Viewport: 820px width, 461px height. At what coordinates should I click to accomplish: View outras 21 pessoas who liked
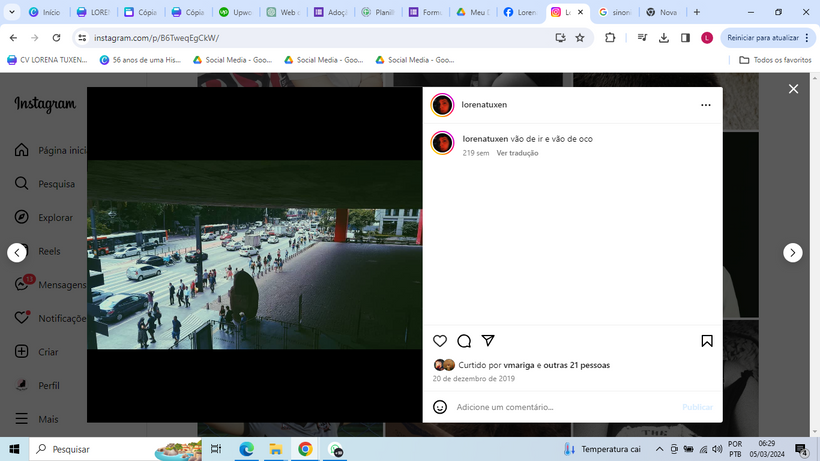(x=576, y=365)
